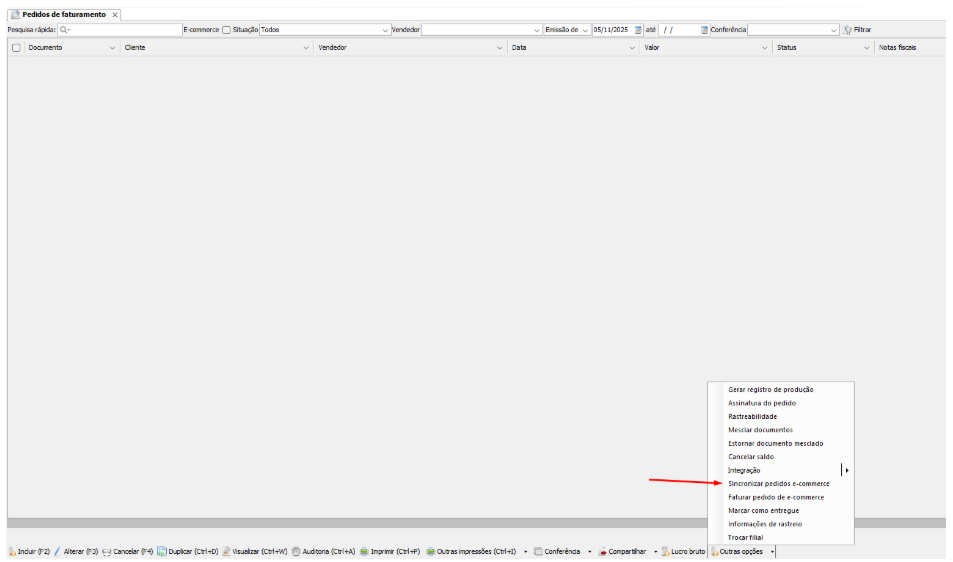Open the Conferência filter dropdown

click(834, 30)
